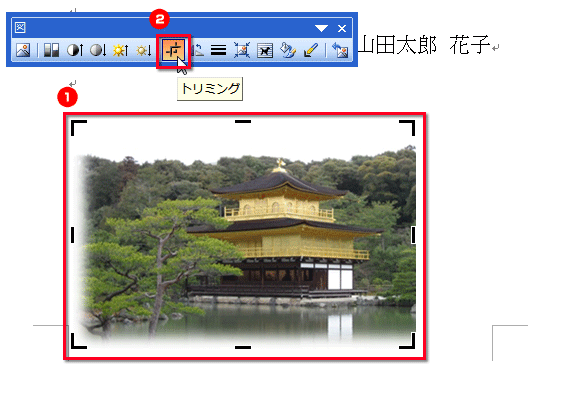Click the bottom-left crop handle of the picture

[78, 341]
